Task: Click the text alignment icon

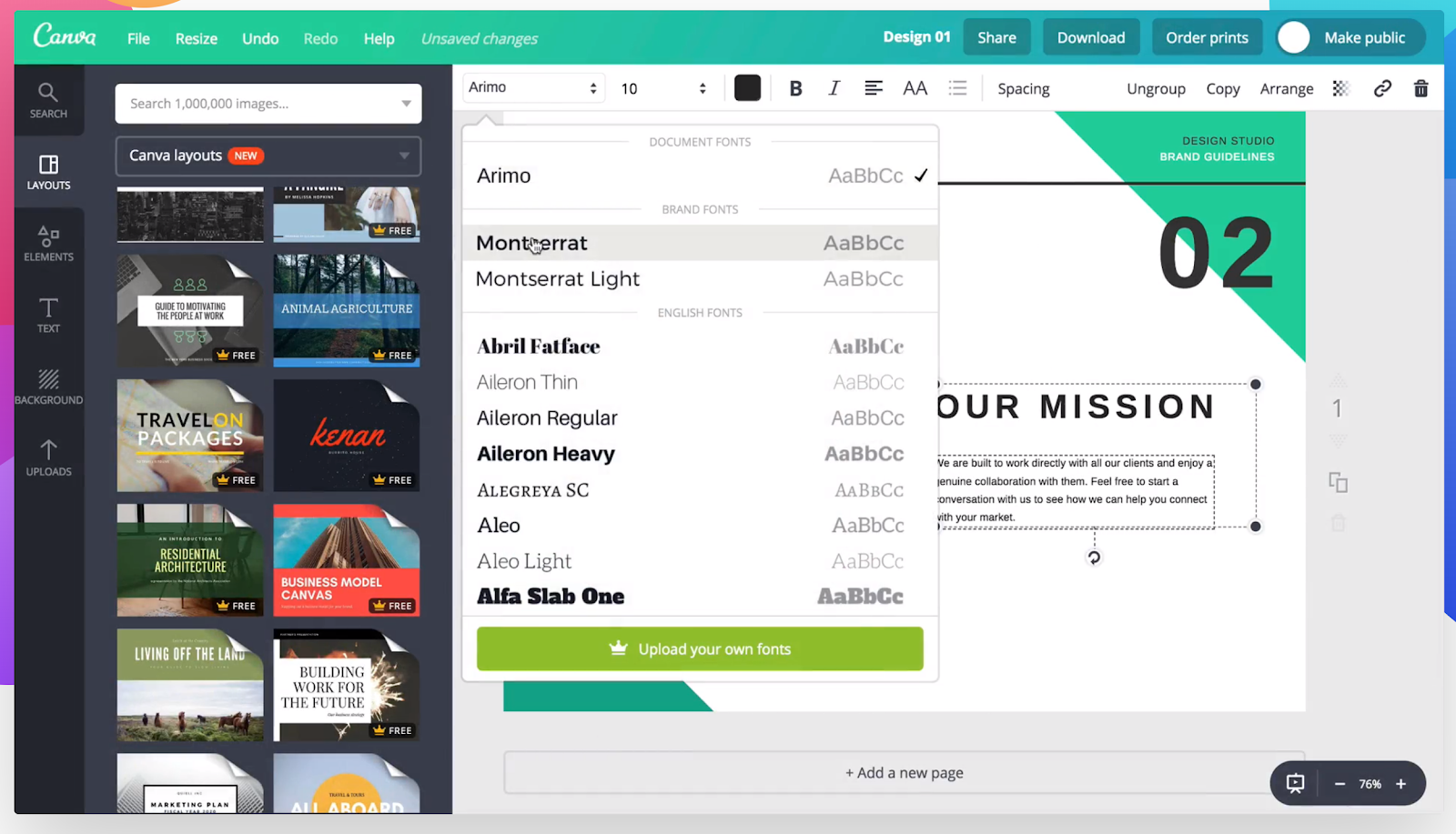Action: (x=873, y=87)
